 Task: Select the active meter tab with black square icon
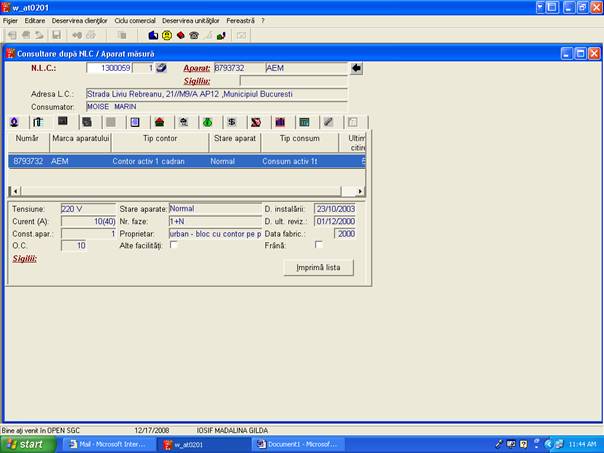pyautogui.click(x=62, y=121)
